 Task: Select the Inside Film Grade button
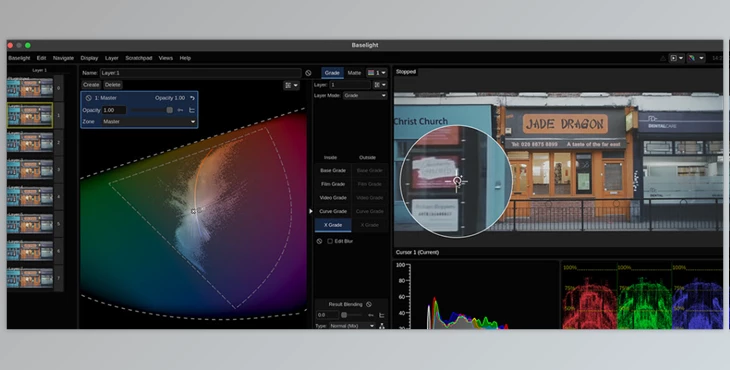point(333,184)
